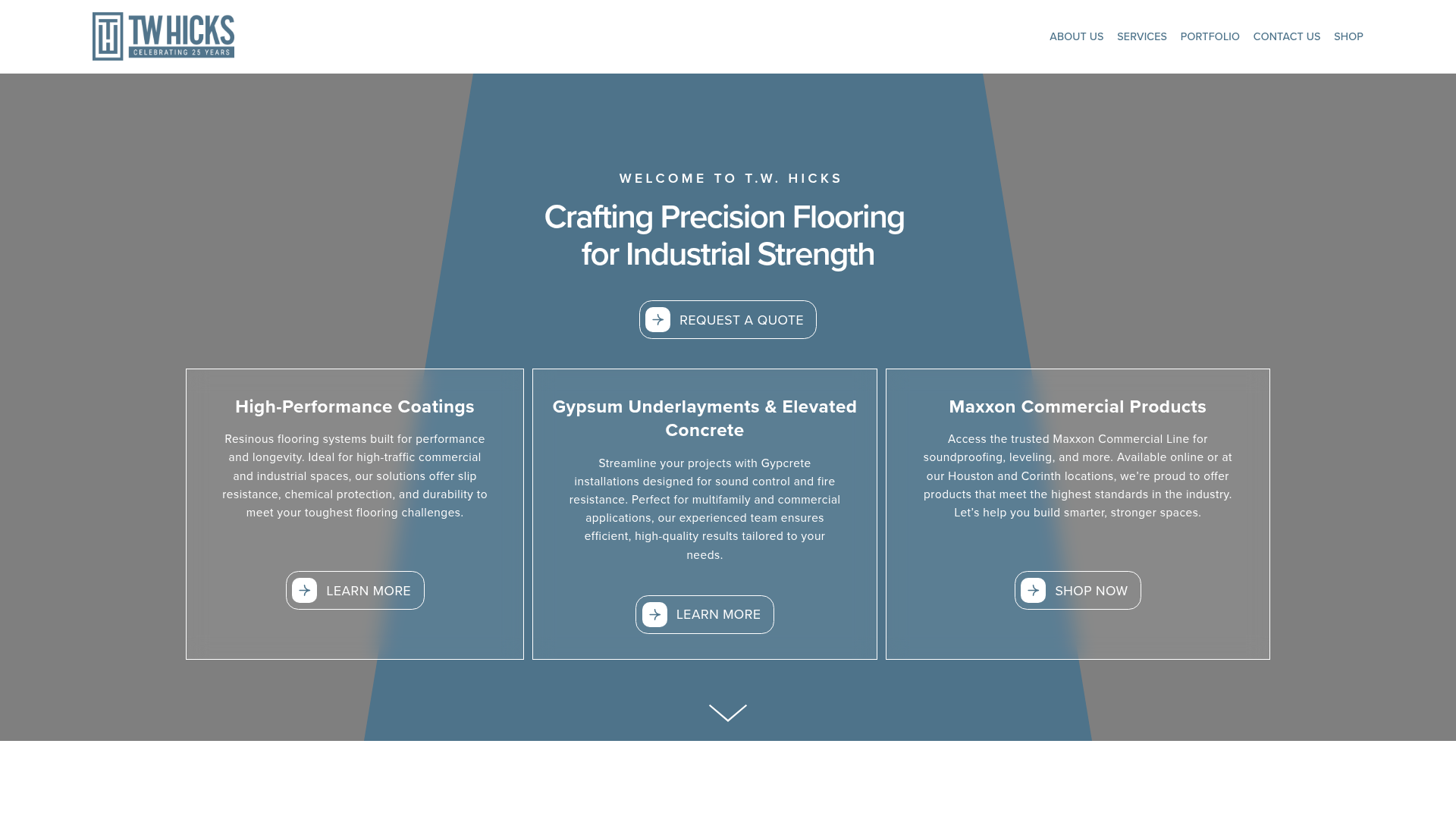The width and height of the screenshot is (1456, 819).
Task: Click the TW Hicks logo
Action: point(163,36)
